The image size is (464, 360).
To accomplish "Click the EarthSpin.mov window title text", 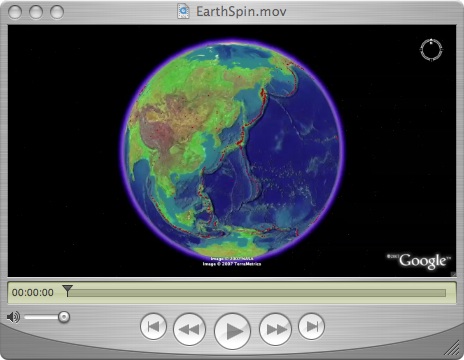I will pyautogui.click(x=241, y=12).
